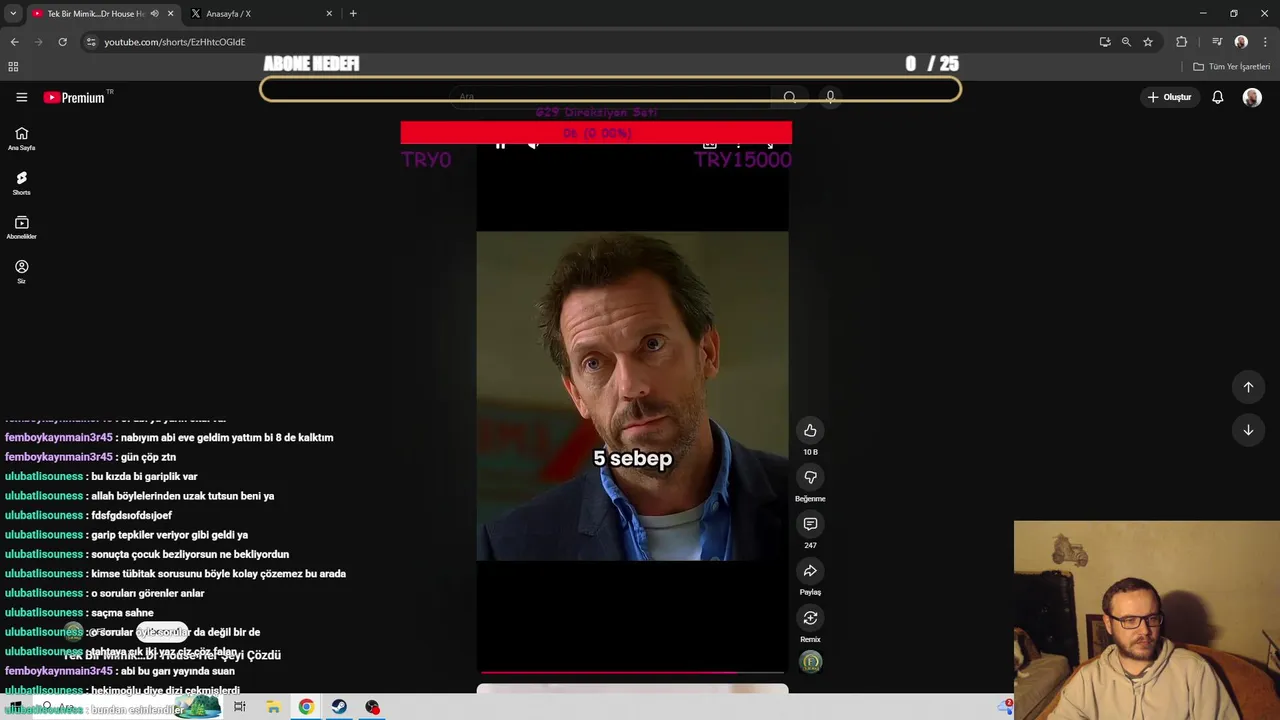Click chat message 'o soruları görenler anlar'
This screenshot has height=720, width=1280.
(145, 593)
